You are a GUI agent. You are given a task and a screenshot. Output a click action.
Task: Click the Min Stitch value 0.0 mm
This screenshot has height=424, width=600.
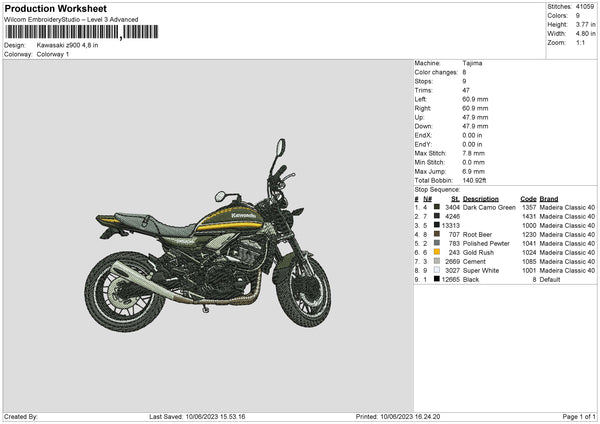pos(474,162)
